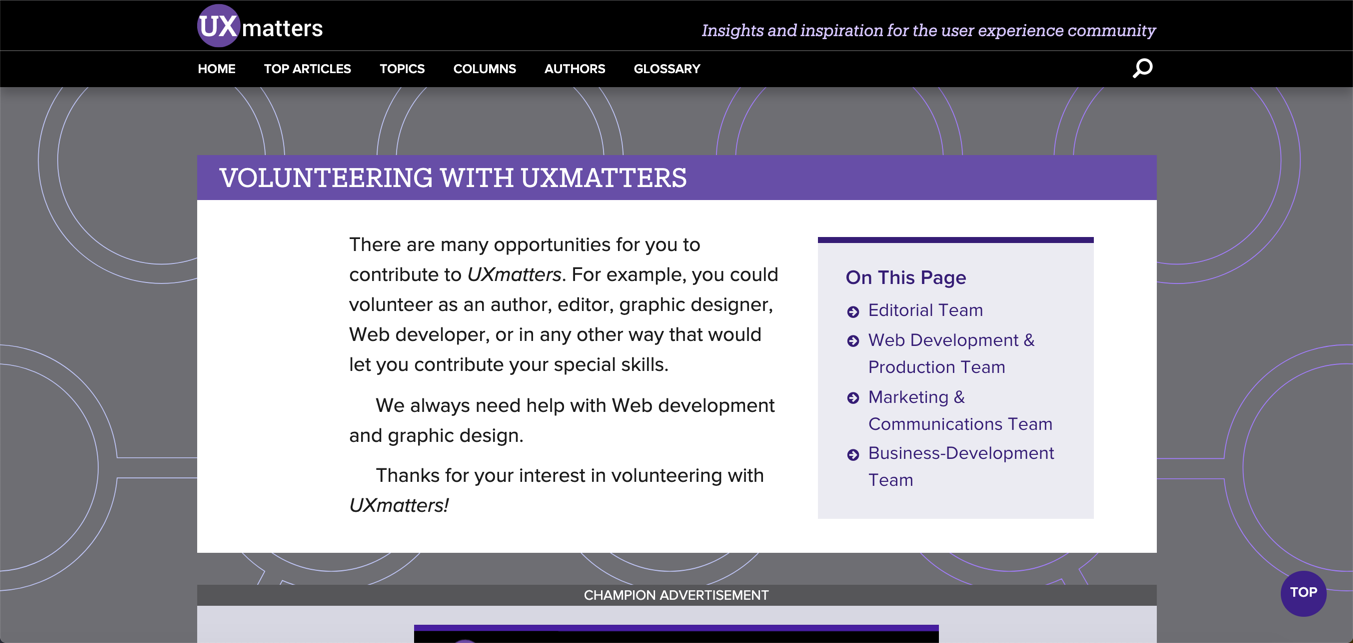Open the search magnifier icon
The height and width of the screenshot is (643, 1353).
(x=1141, y=68)
